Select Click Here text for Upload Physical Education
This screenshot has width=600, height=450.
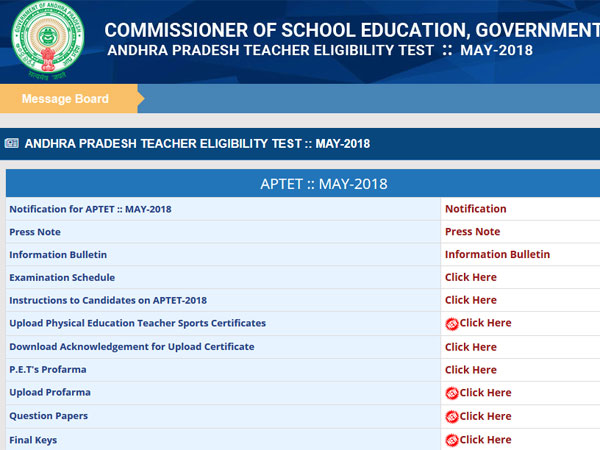click(486, 323)
